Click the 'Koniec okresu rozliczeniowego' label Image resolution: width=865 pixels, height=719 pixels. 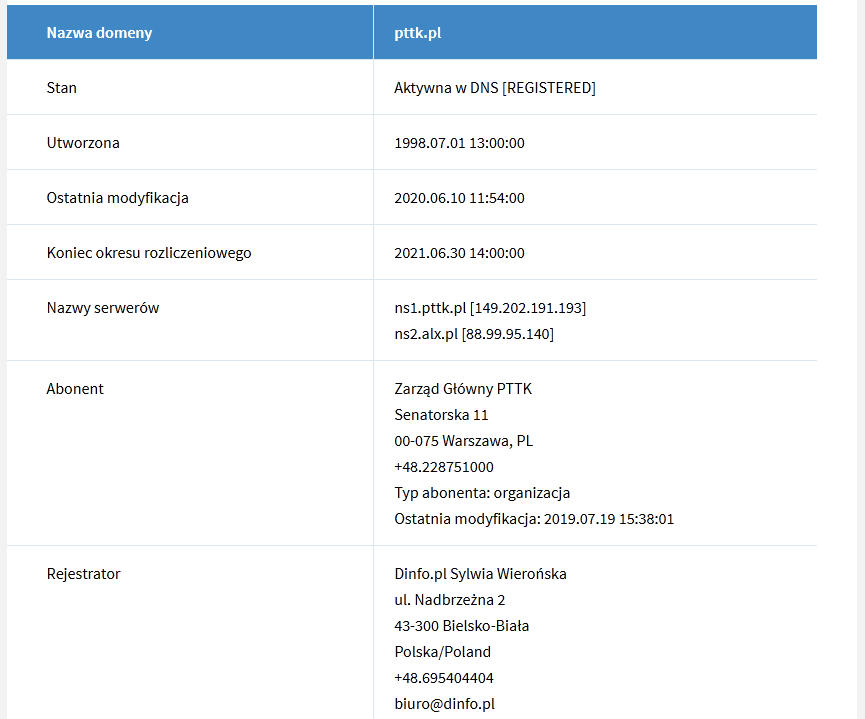pyautogui.click(x=149, y=253)
